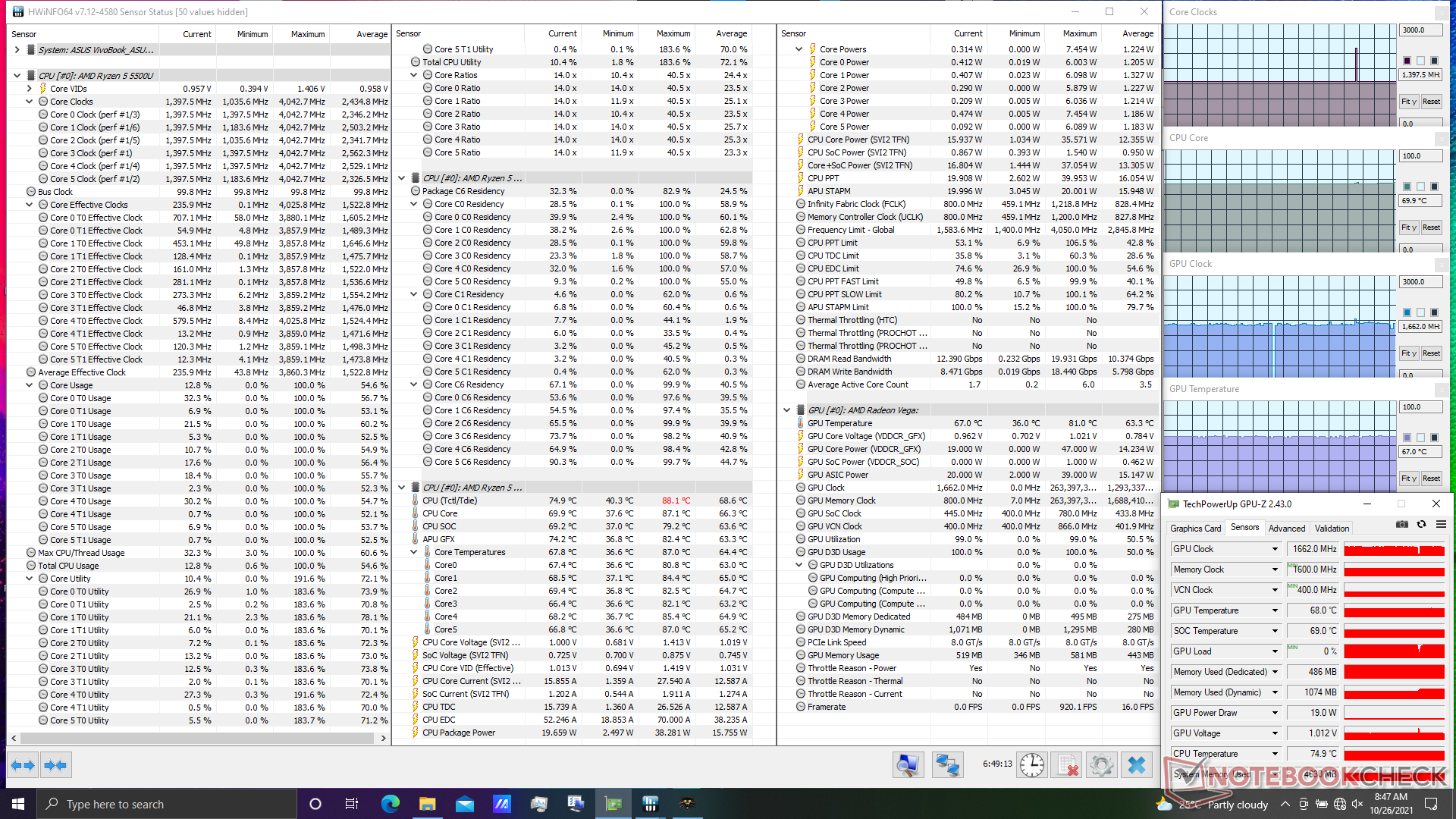1456x819 pixels.
Task: Close the Core Clocks graph window
Action: point(1442,12)
